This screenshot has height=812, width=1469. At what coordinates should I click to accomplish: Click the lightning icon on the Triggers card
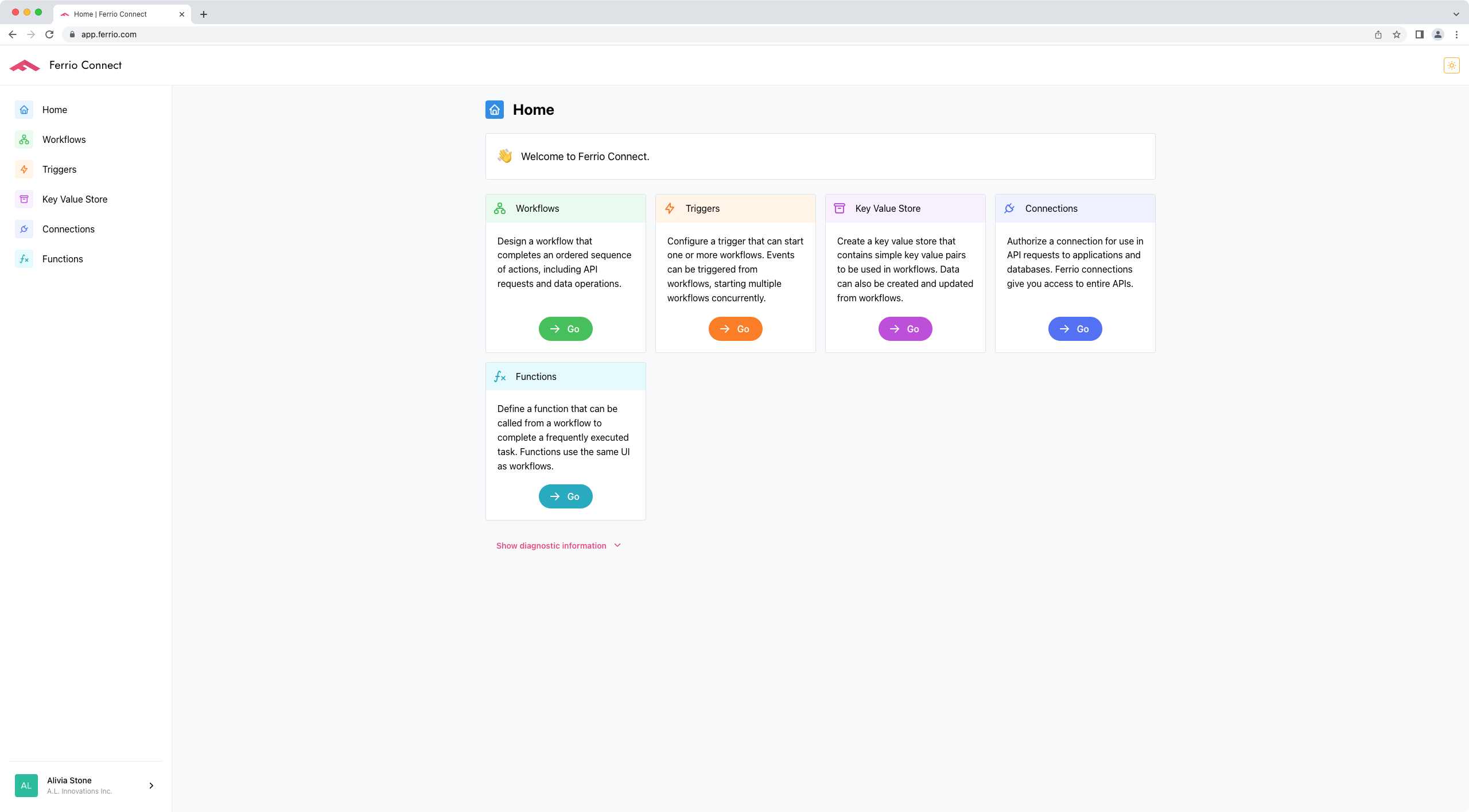pyautogui.click(x=670, y=208)
